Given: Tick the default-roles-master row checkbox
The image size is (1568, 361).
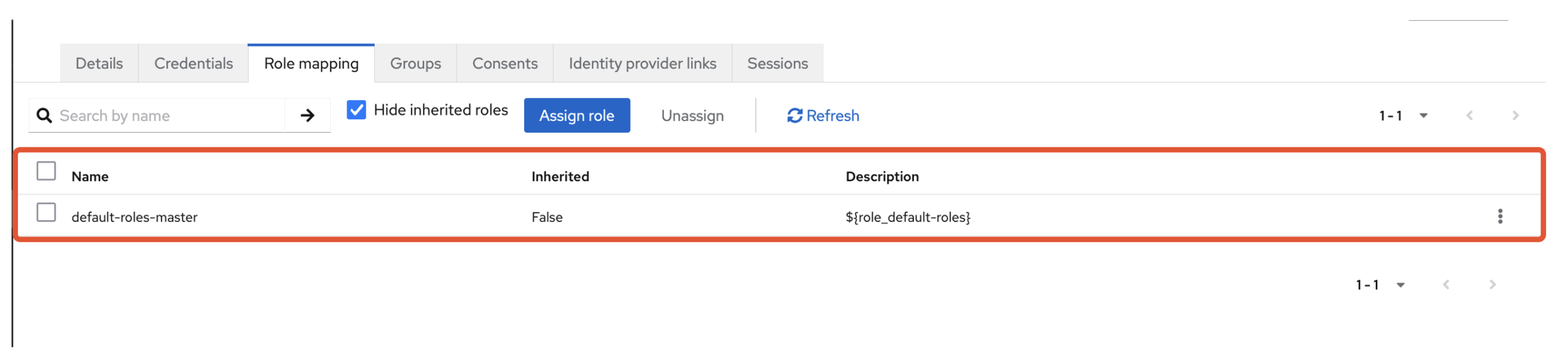Looking at the screenshot, I should tap(46, 212).
